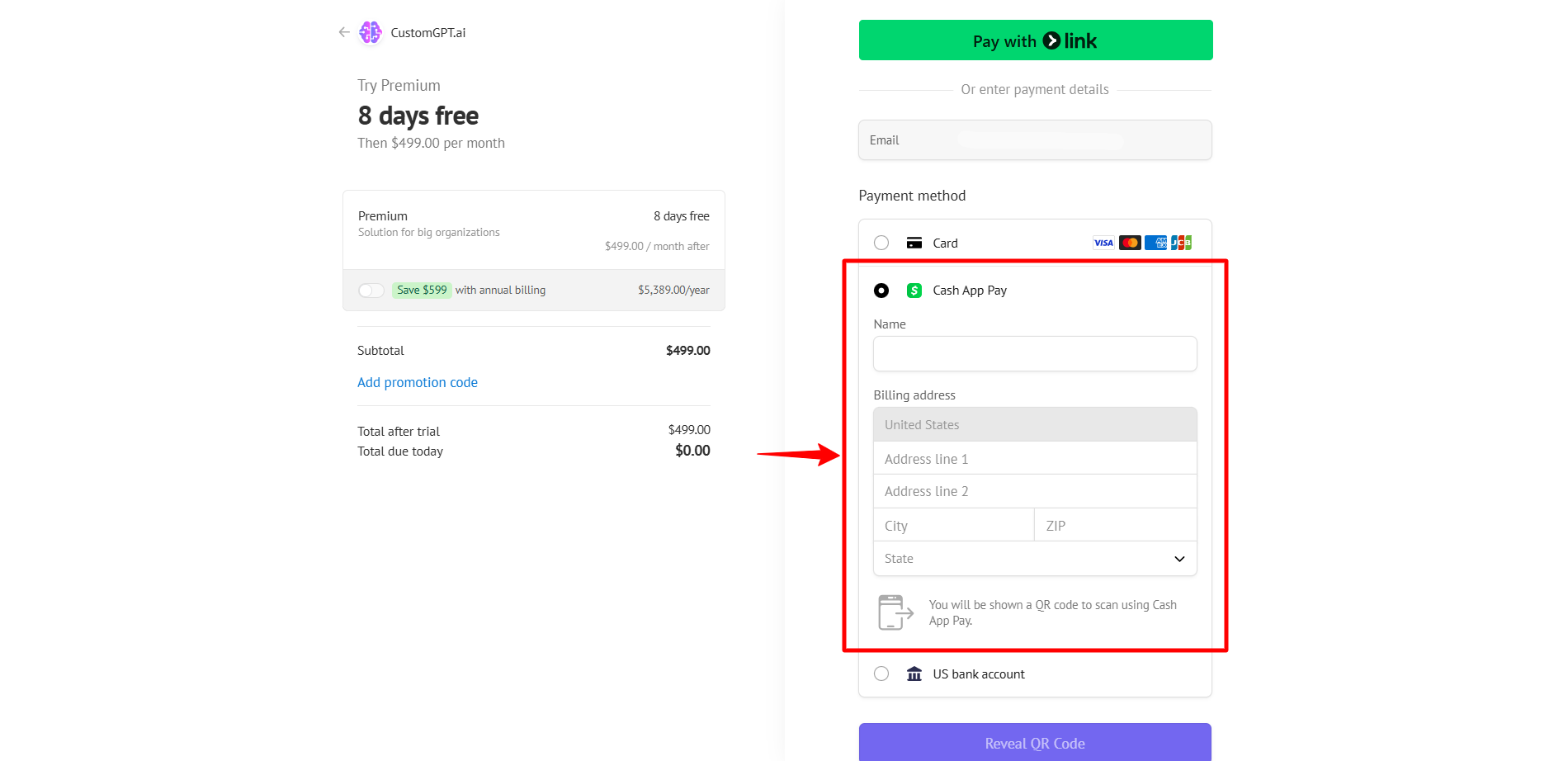Click the Mastercard logo
This screenshot has height=761, width=1568.
click(1130, 243)
